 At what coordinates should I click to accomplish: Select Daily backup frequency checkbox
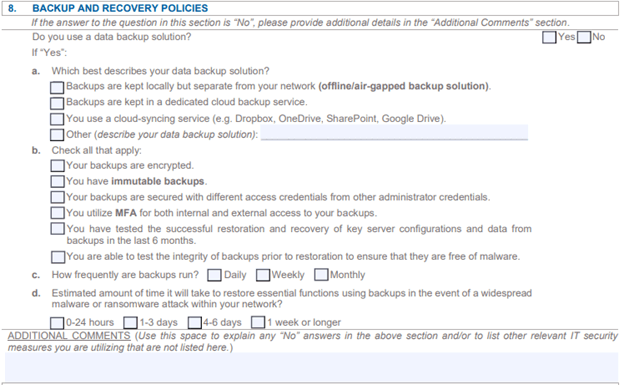(214, 276)
